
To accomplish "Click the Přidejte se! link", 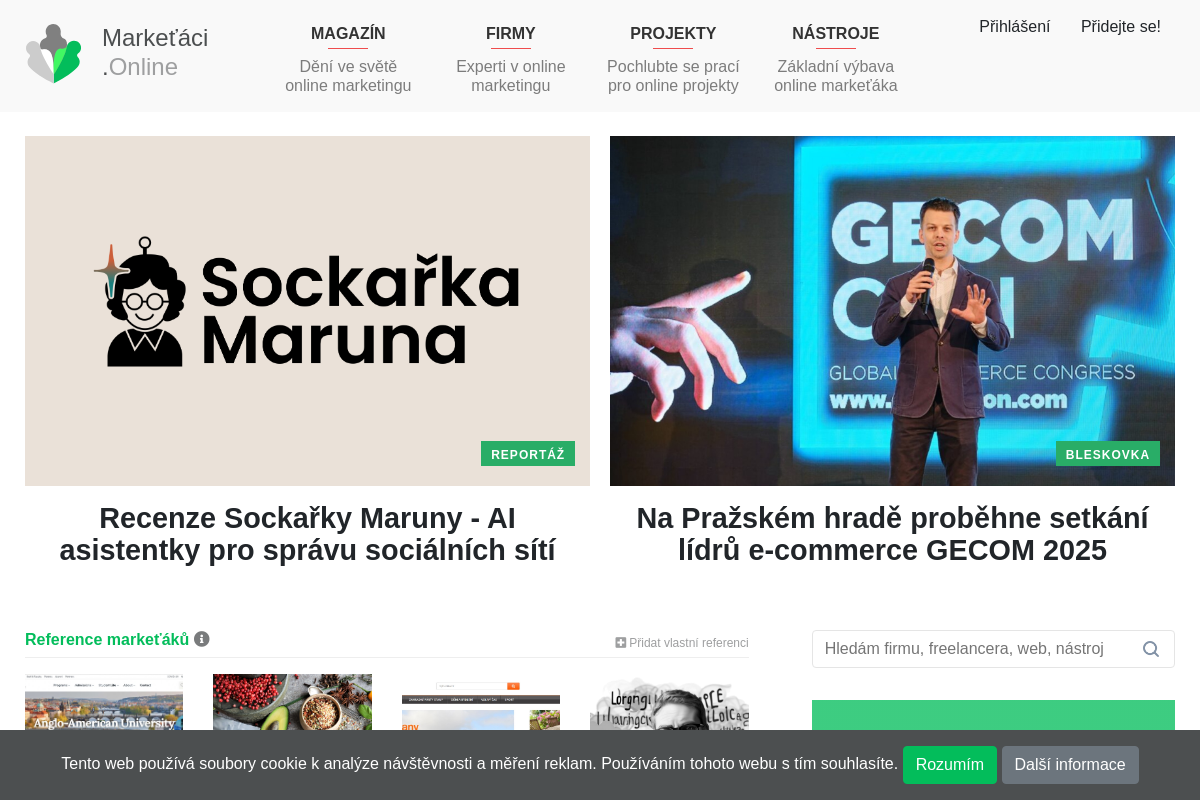I will click(x=1121, y=27).
